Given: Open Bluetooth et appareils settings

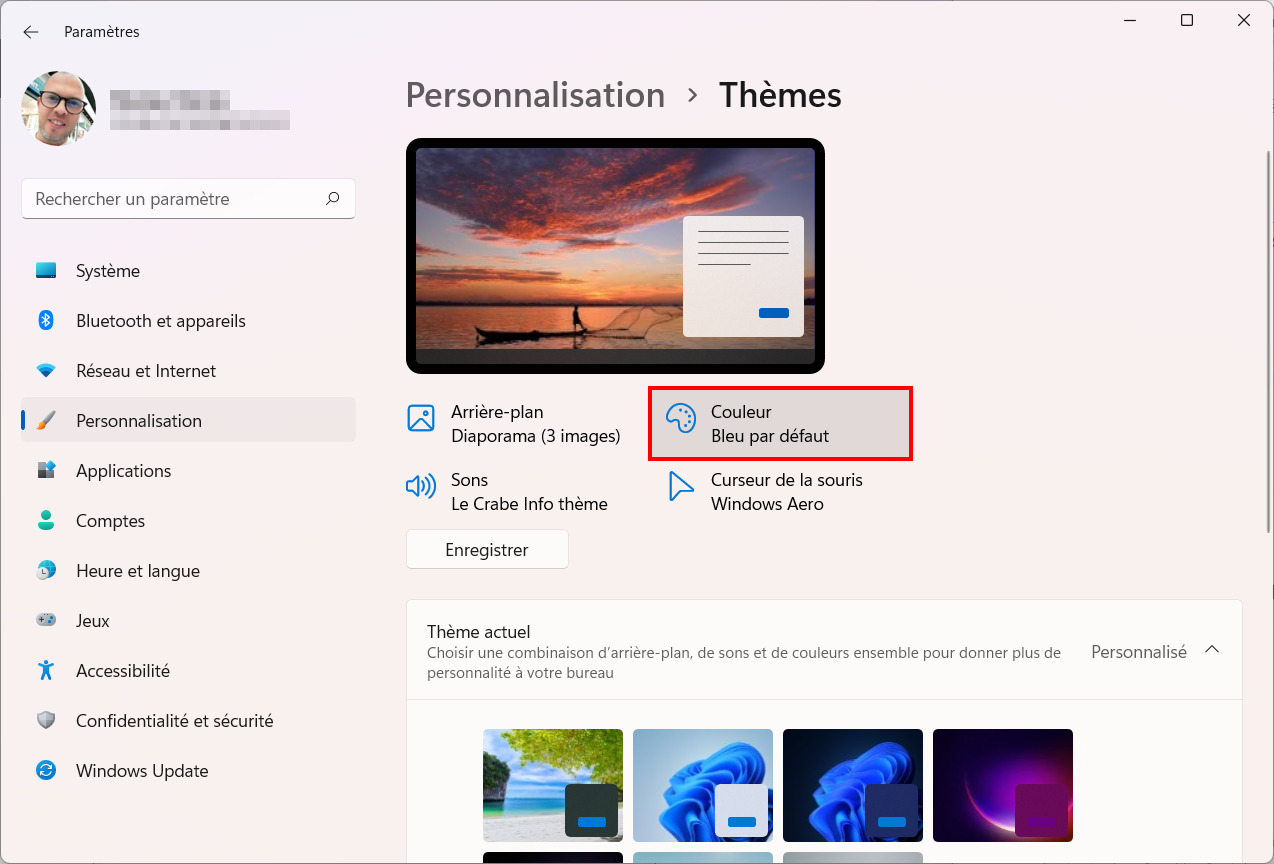Looking at the screenshot, I should point(188,321).
